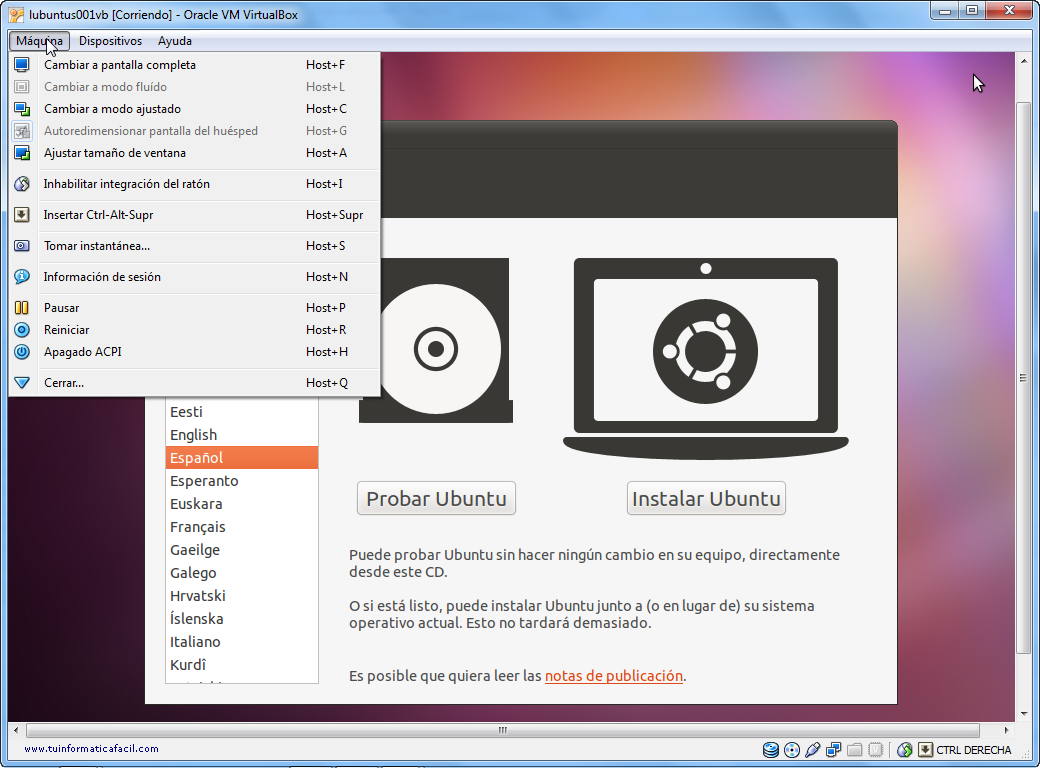Select Kurdî in the language list
The image size is (1040, 768).
click(x=241, y=665)
